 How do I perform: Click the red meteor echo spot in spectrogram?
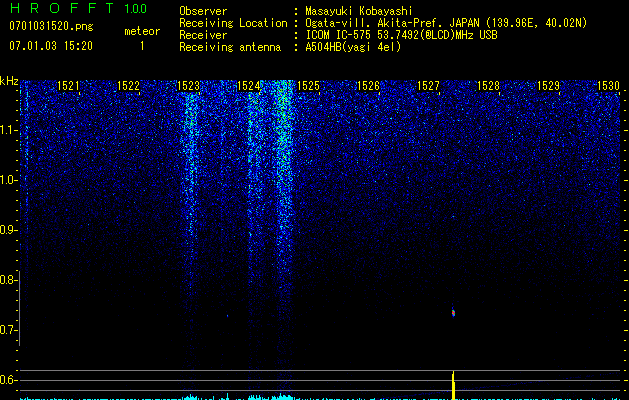coord(453,313)
